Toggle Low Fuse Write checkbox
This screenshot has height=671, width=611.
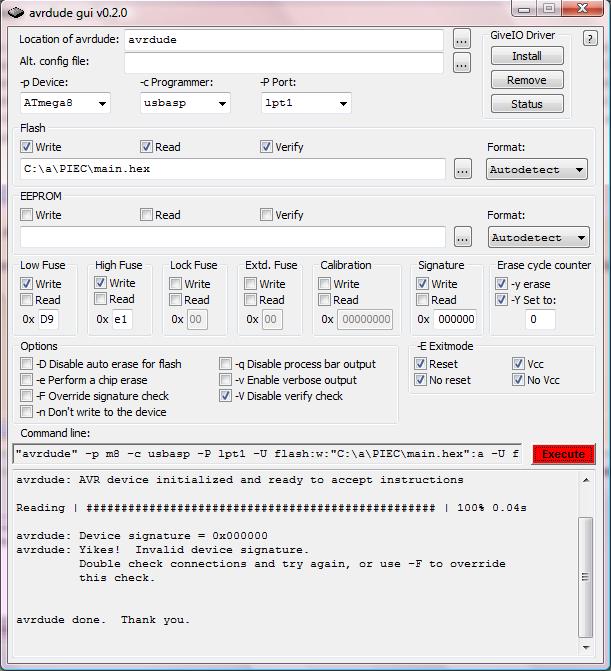pos(26,284)
